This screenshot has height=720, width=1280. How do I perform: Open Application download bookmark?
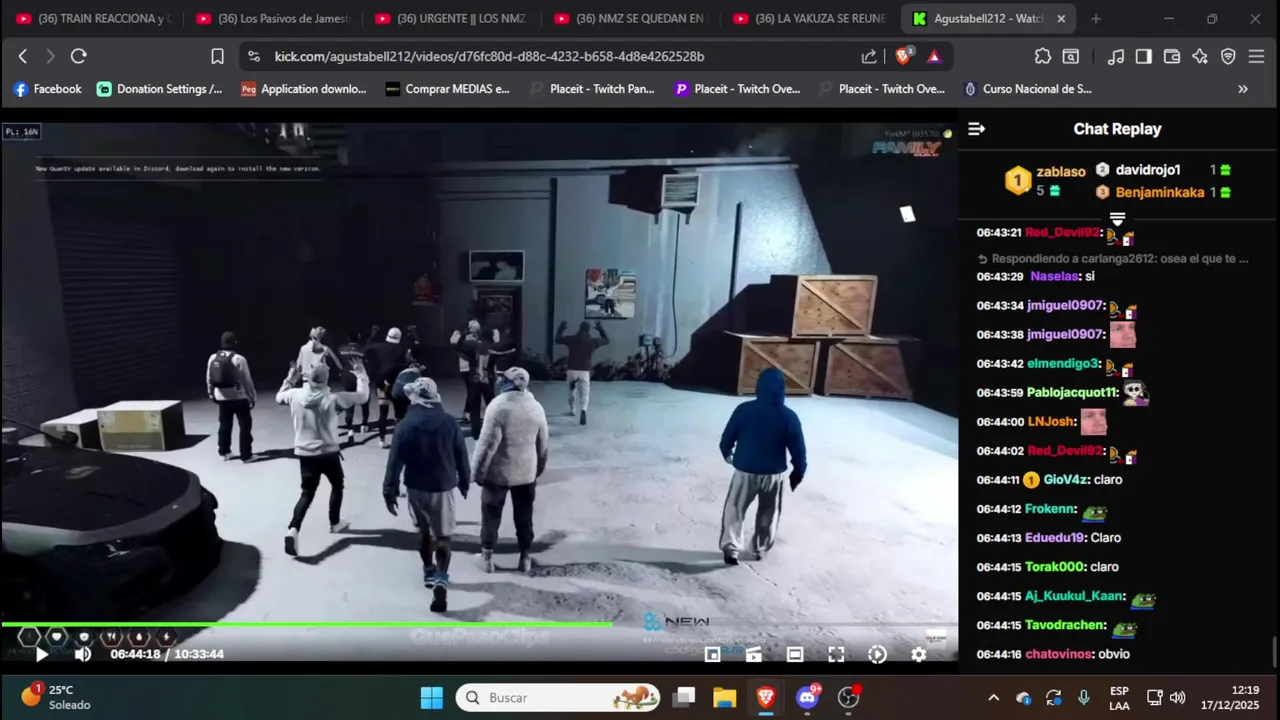[304, 89]
